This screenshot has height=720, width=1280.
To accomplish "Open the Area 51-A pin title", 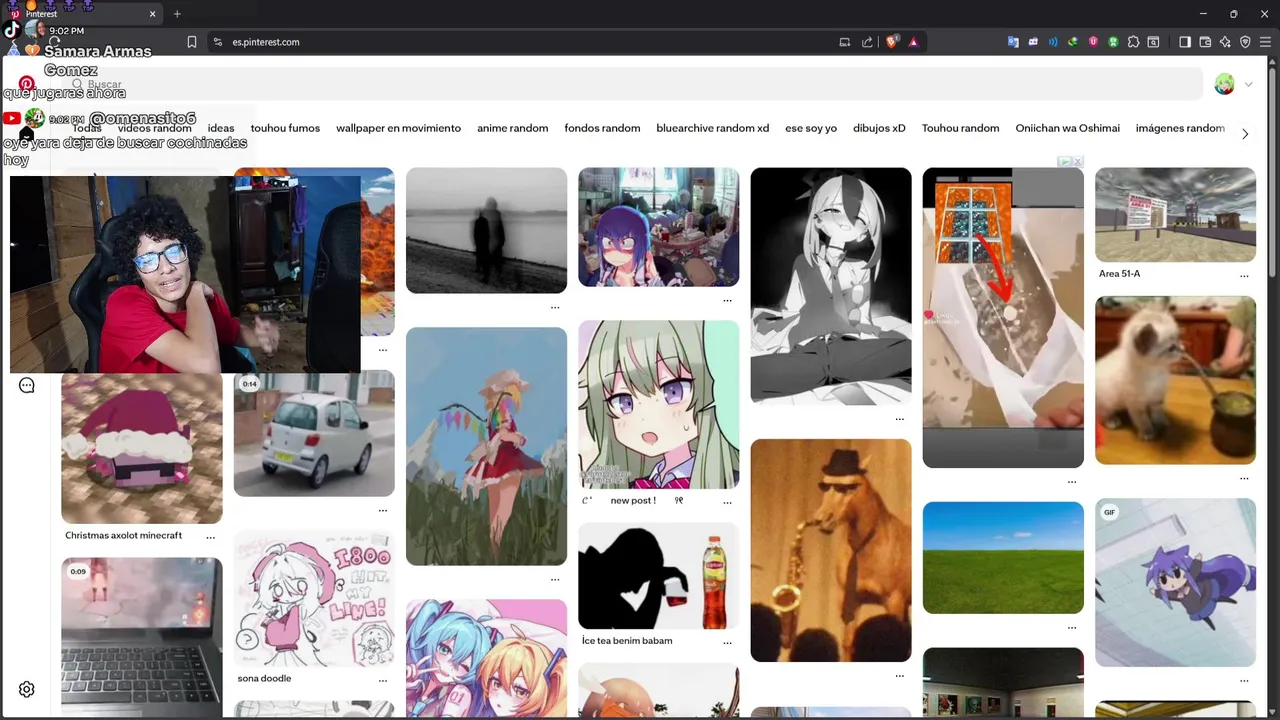I will coord(1119,274).
